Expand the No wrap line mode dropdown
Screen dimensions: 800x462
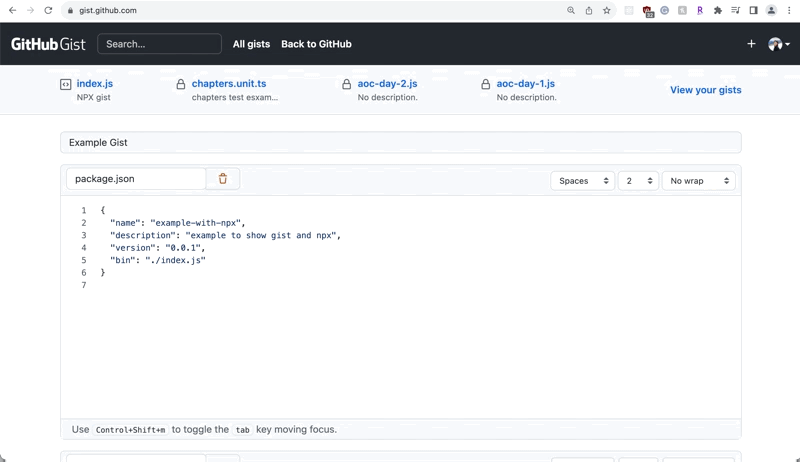point(698,181)
